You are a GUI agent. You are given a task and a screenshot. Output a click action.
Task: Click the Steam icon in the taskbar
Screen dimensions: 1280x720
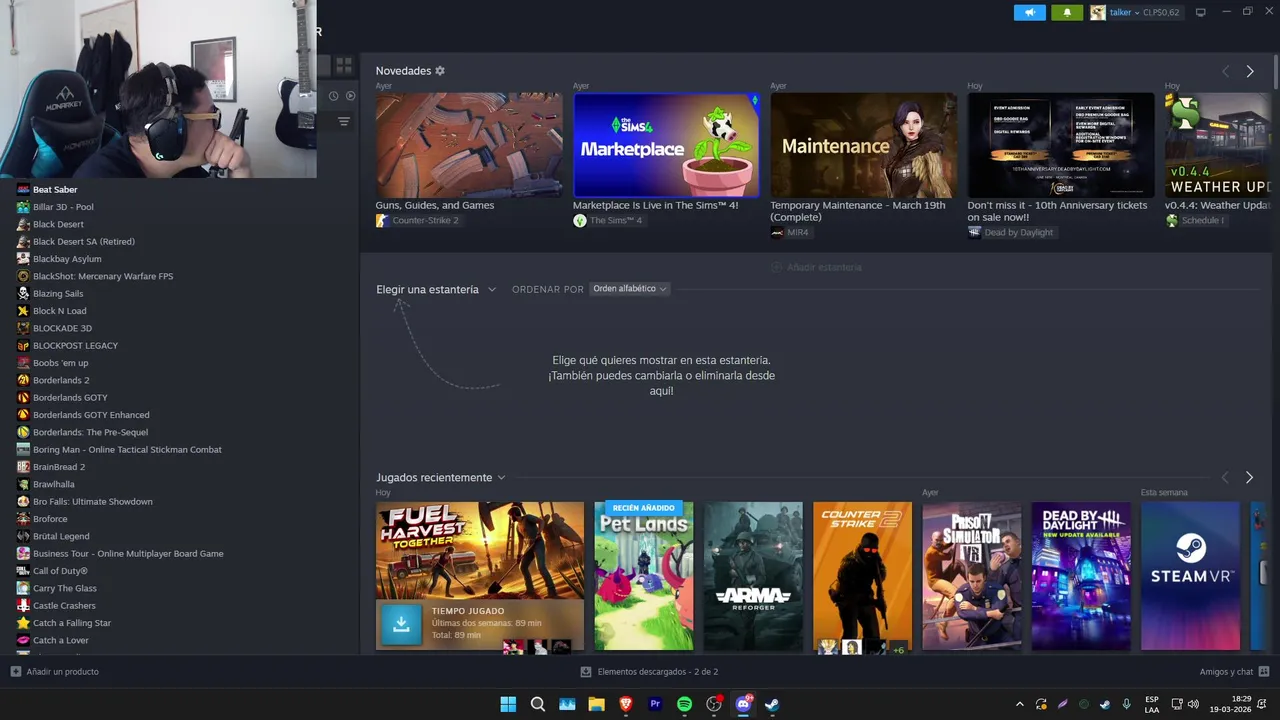click(x=772, y=704)
